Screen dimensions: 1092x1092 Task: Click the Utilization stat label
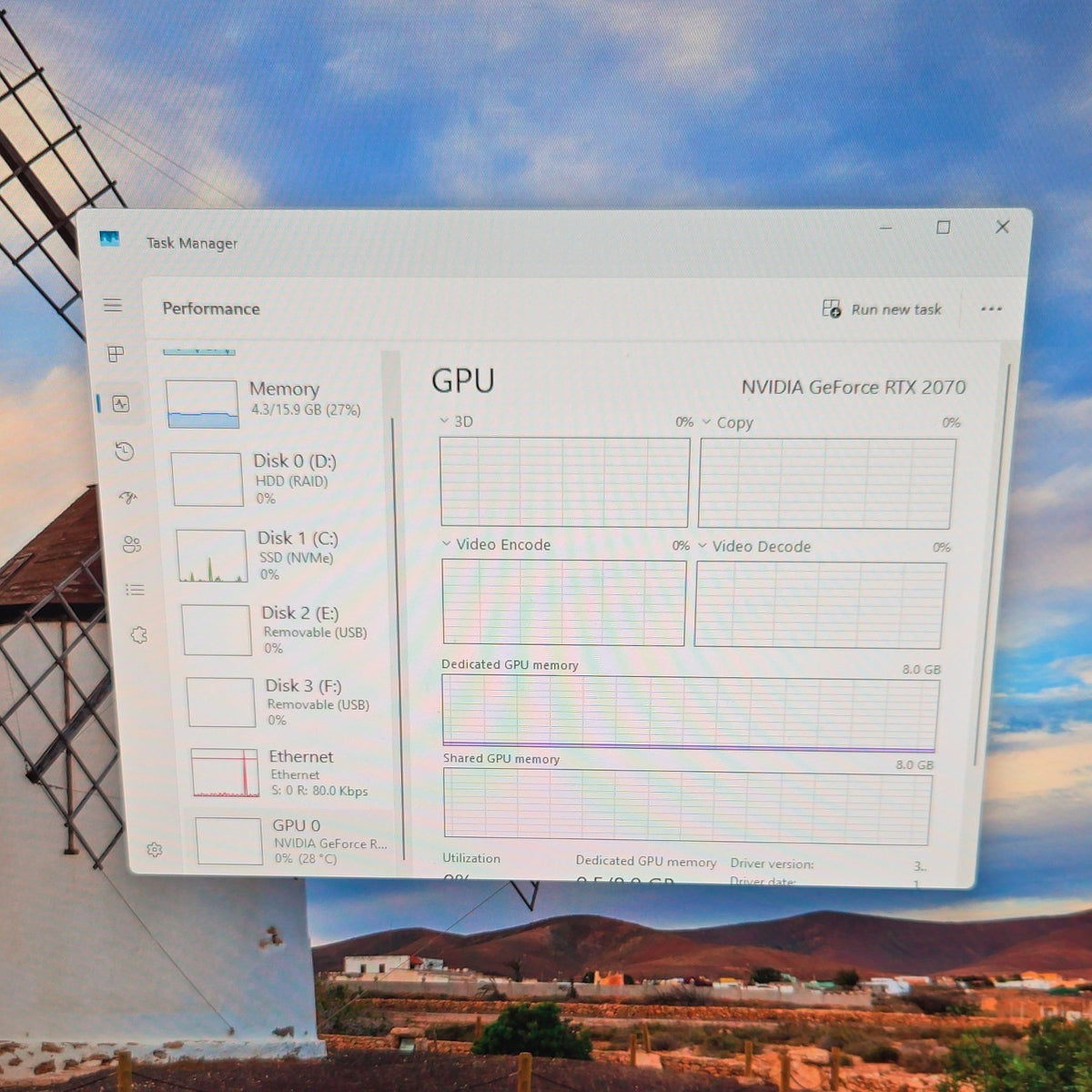[471, 858]
